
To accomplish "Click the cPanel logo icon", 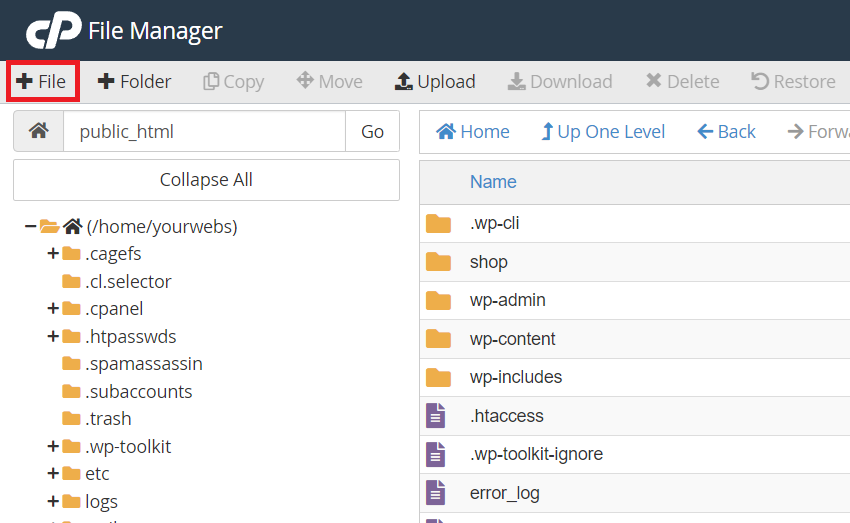I will pos(53,32).
